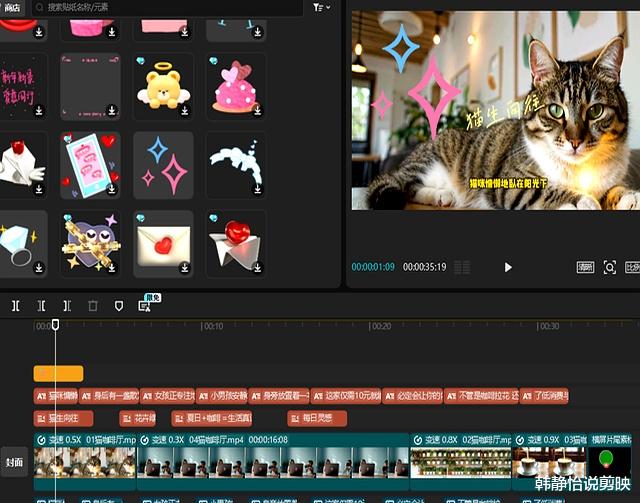
Task: Select the 身后有一盏 subtitle clip
Action: 109,396
